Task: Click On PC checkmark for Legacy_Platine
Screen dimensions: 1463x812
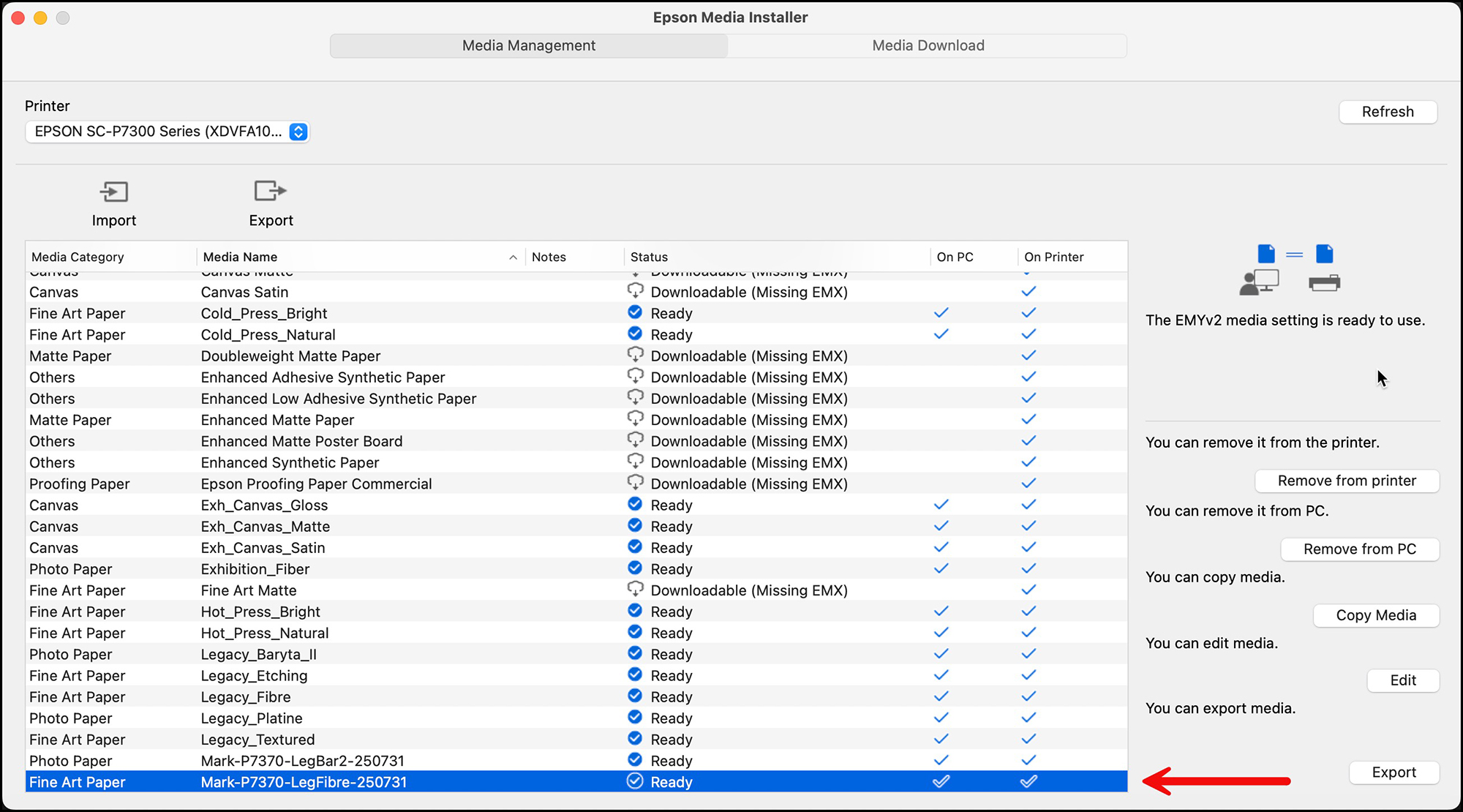Action: coord(941,717)
